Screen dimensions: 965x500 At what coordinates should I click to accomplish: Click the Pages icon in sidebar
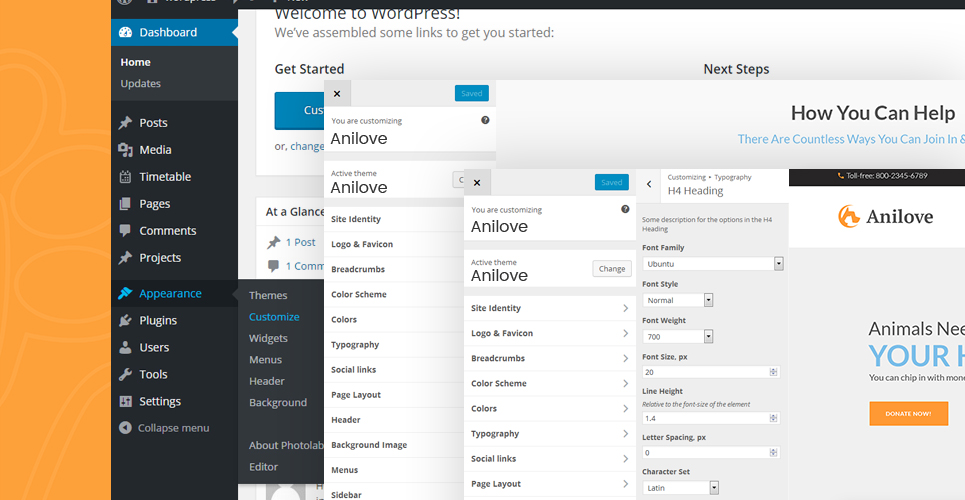[125, 204]
